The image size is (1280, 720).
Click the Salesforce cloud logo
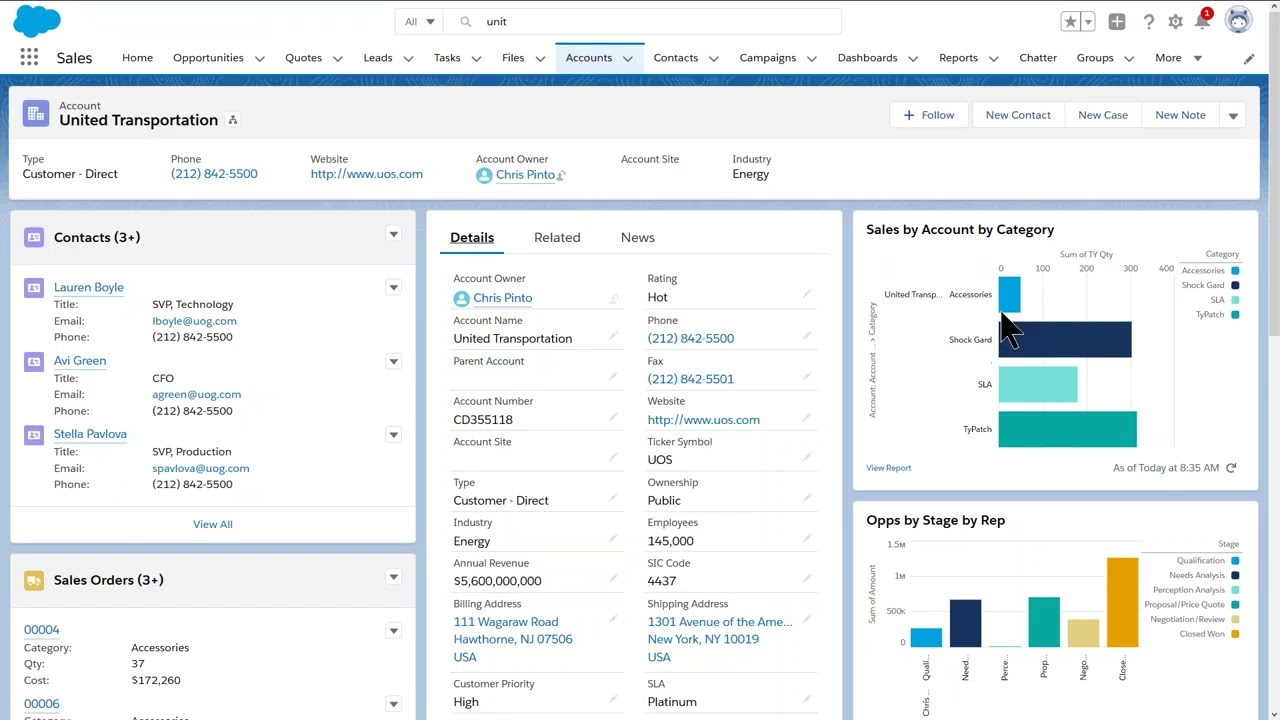[x=39, y=20]
